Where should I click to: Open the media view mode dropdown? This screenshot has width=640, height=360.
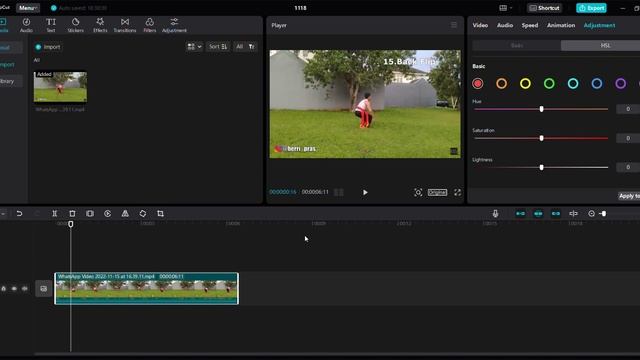pos(194,47)
